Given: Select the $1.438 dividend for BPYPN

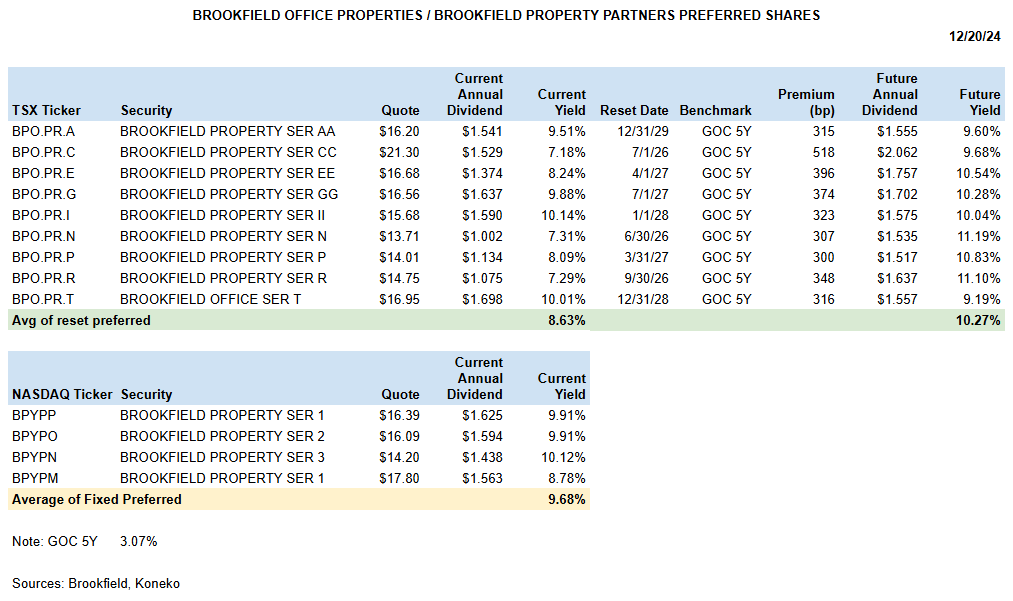Looking at the screenshot, I should pyautogui.click(x=482, y=458).
